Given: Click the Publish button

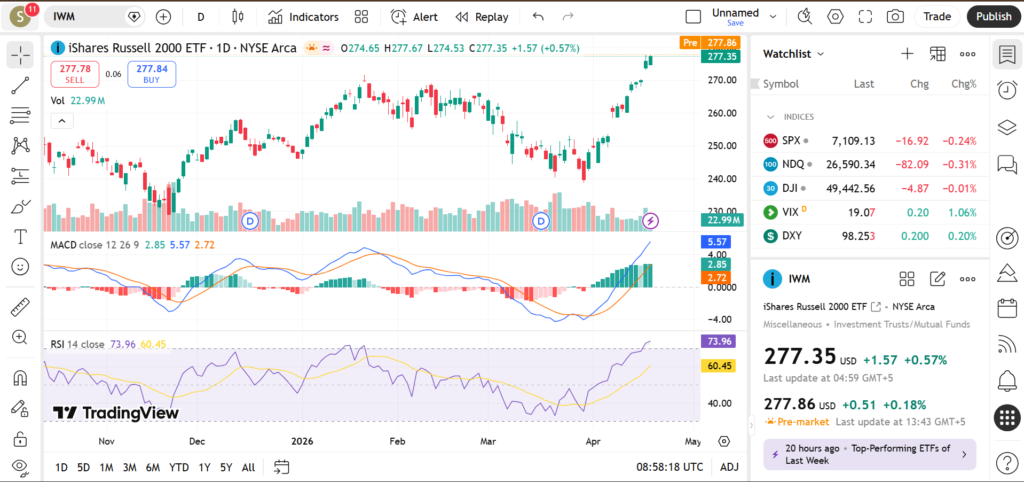Looking at the screenshot, I should tap(992, 17).
